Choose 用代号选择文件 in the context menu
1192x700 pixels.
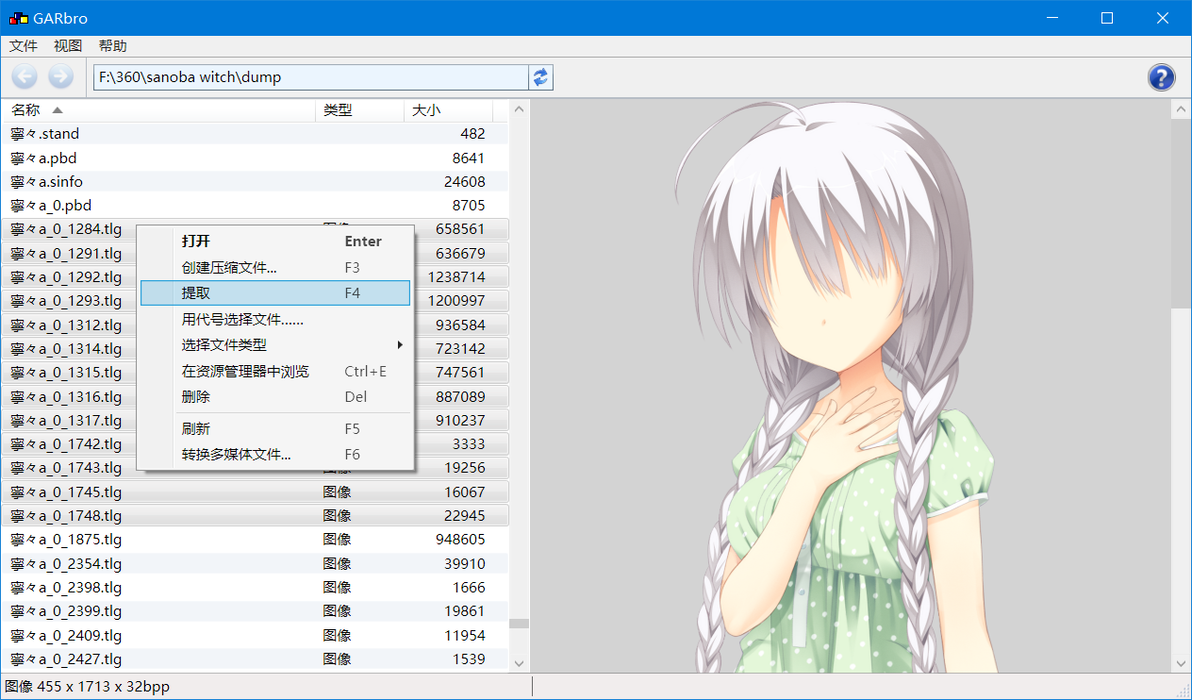pos(275,320)
